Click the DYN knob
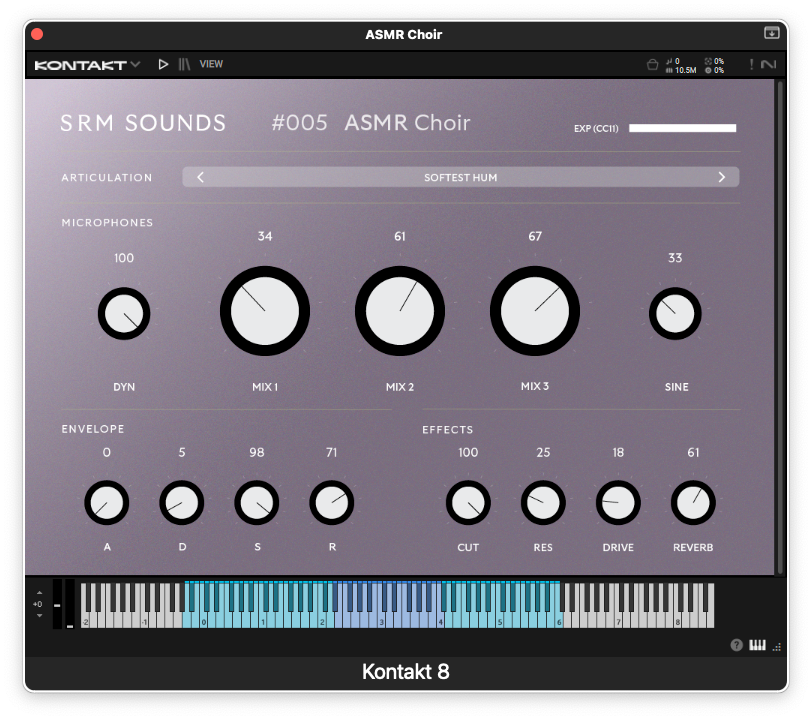 pos(124,314)
